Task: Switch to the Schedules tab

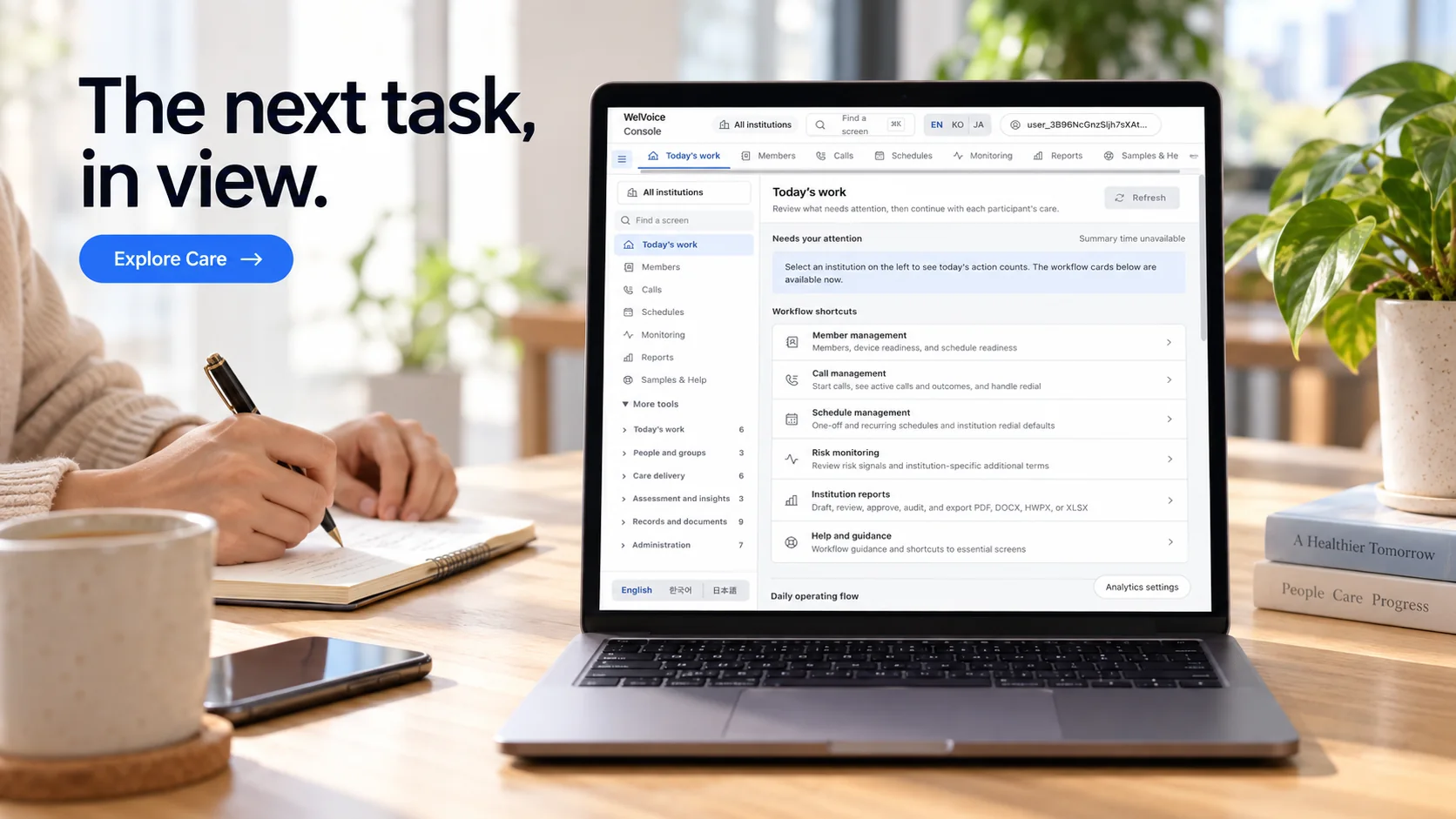Action: tap(903, 156)
